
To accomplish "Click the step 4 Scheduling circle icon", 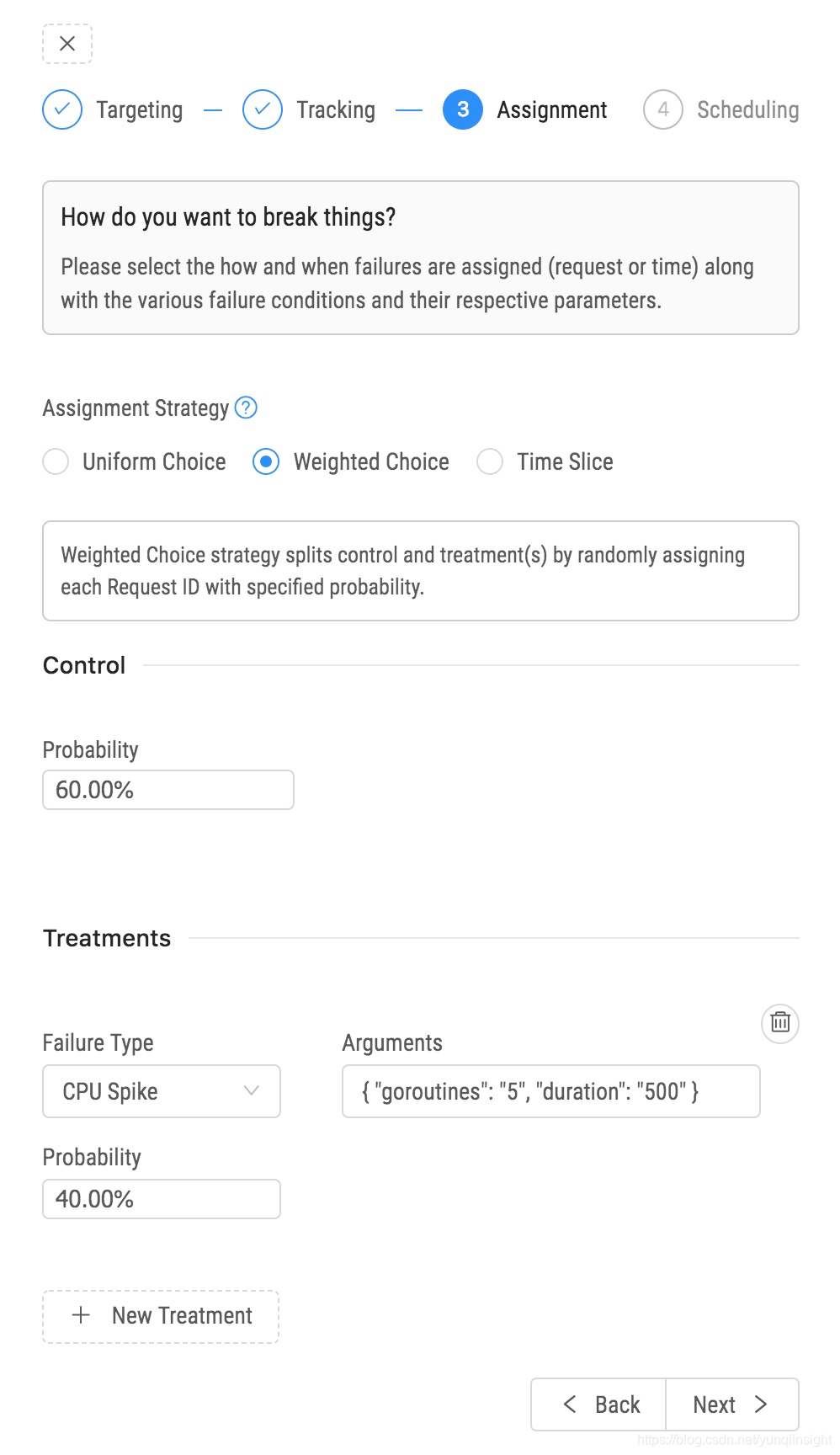I will point(663,109).
